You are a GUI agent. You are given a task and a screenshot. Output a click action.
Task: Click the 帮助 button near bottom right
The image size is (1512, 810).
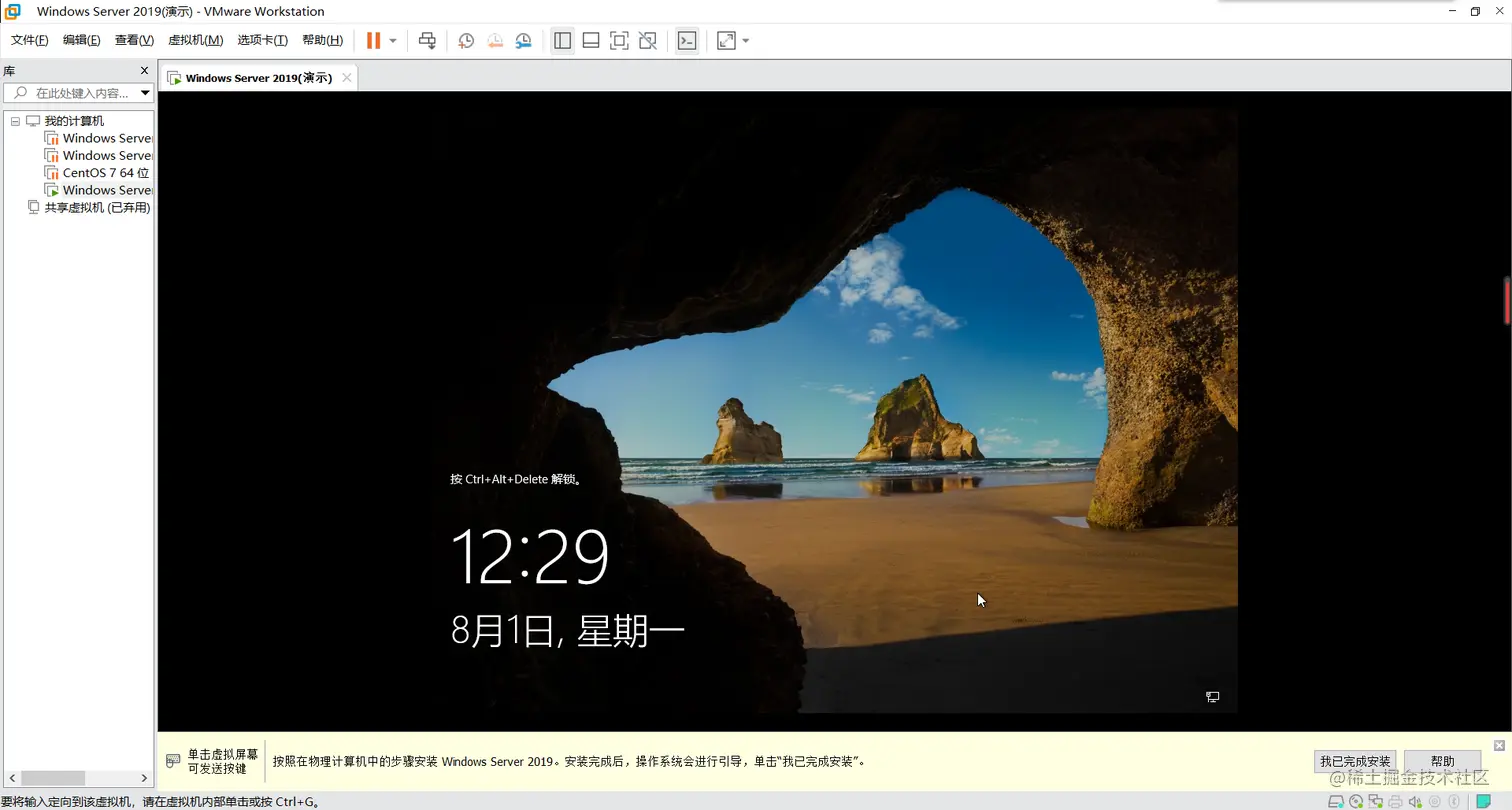(x=1441, y=760)
